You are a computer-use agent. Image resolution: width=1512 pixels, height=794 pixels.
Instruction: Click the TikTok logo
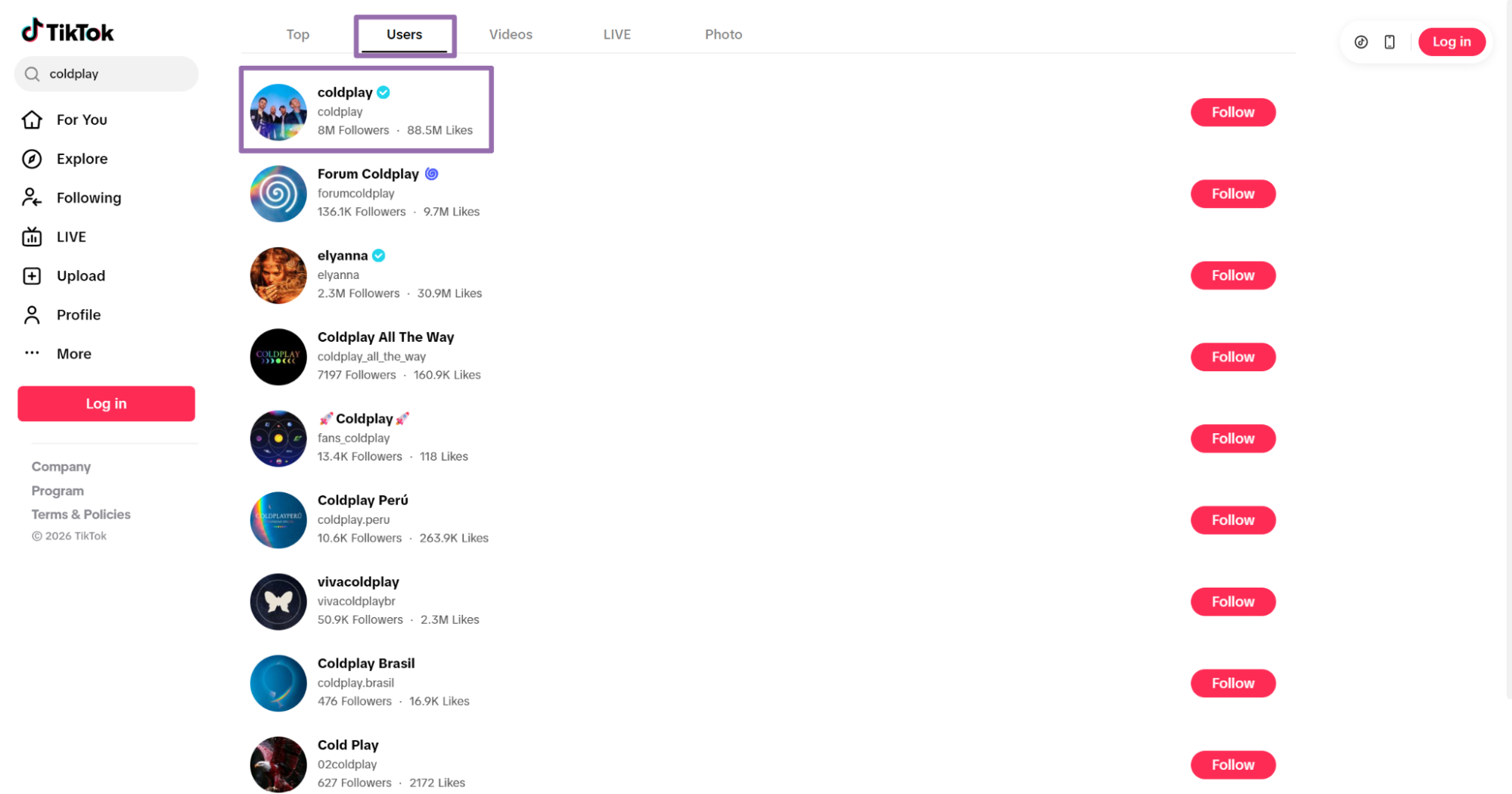point(67,31)
